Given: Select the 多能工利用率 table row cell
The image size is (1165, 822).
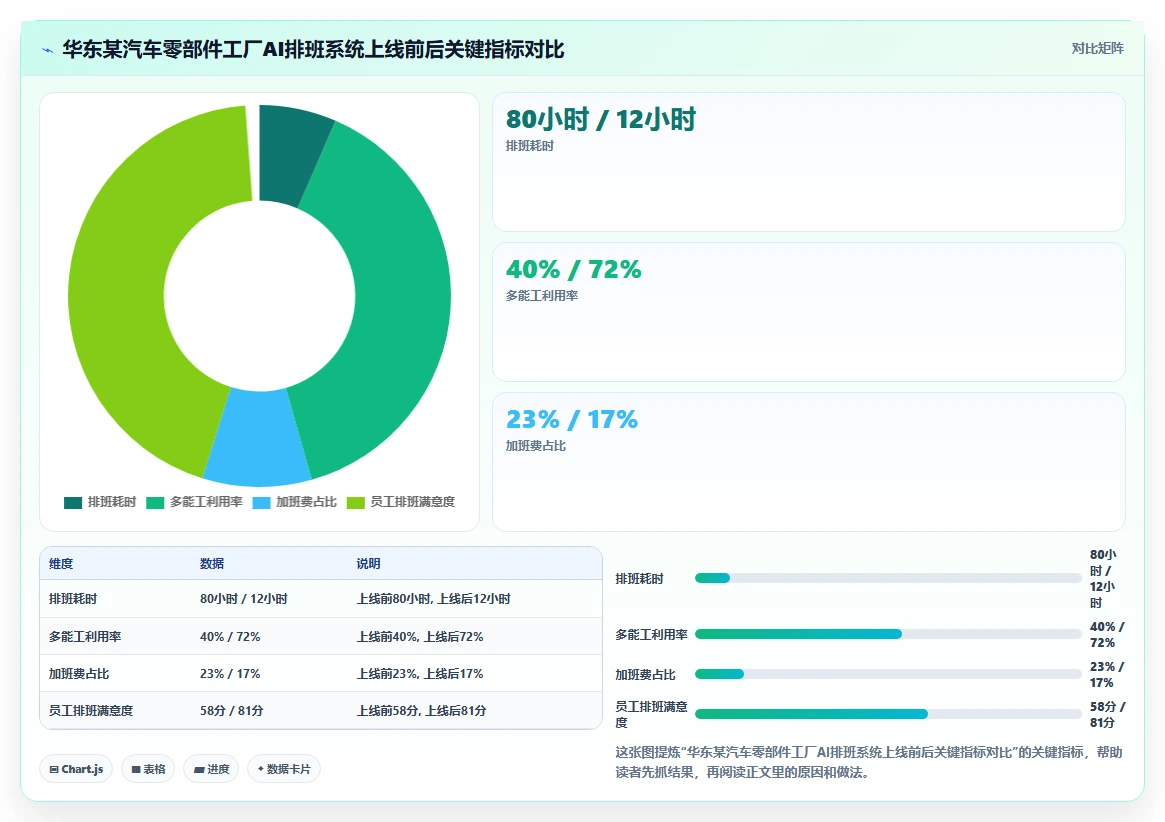Looking at the screenshot, I should (85, 636).
